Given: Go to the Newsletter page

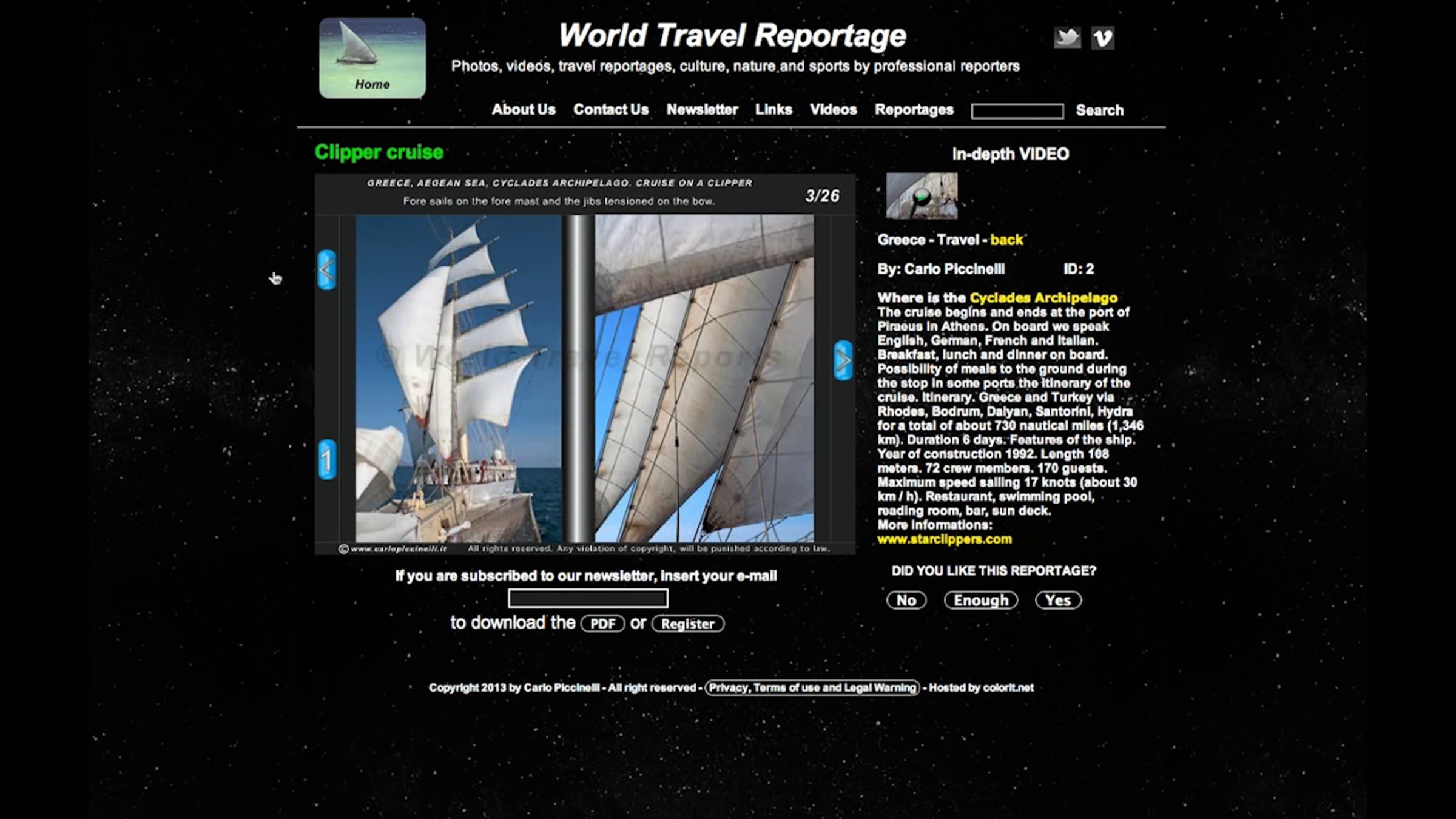Looking at the screenshot, I should point(702,110).
